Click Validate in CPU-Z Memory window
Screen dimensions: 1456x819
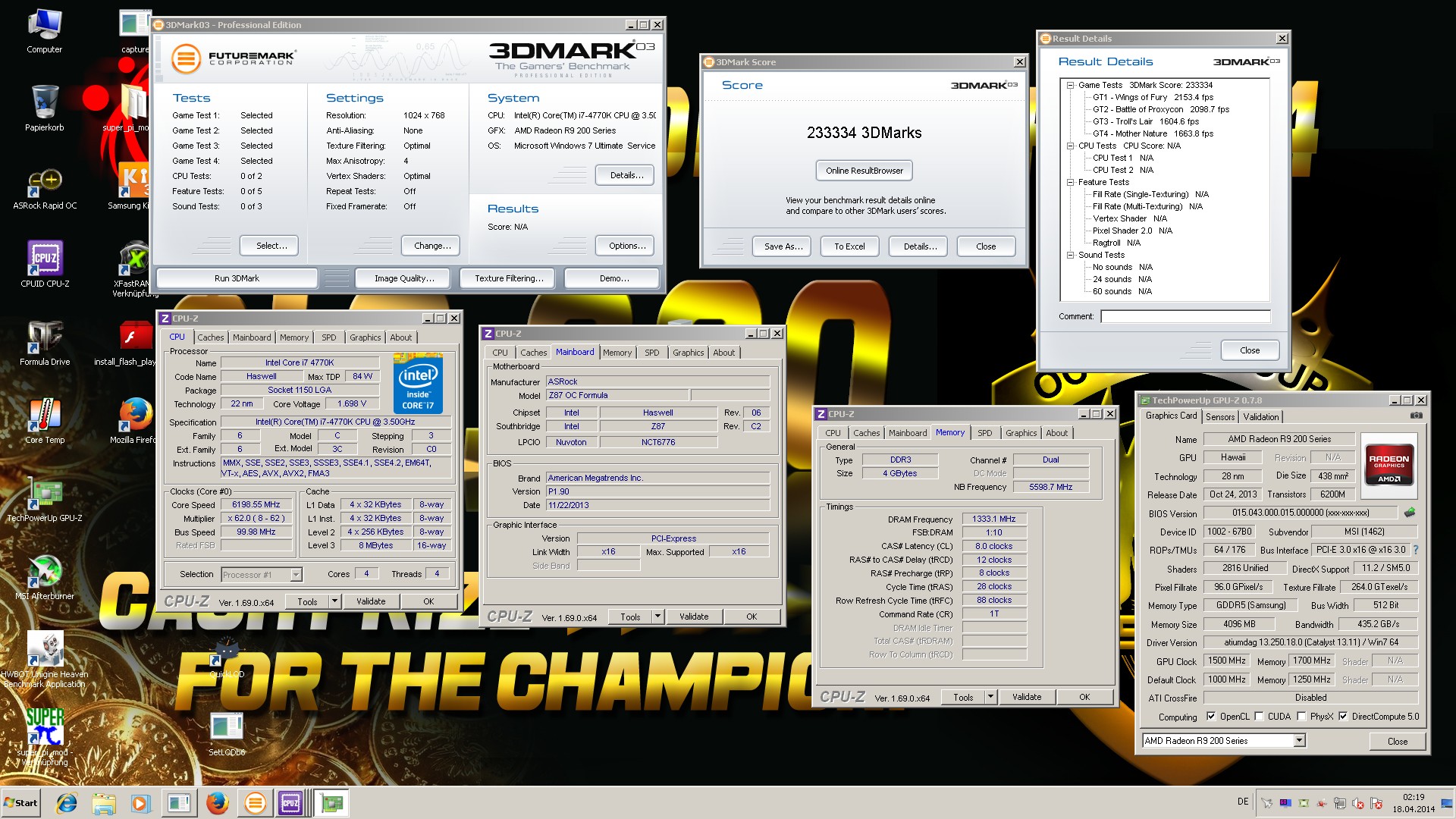click(x=1027, y=698)
